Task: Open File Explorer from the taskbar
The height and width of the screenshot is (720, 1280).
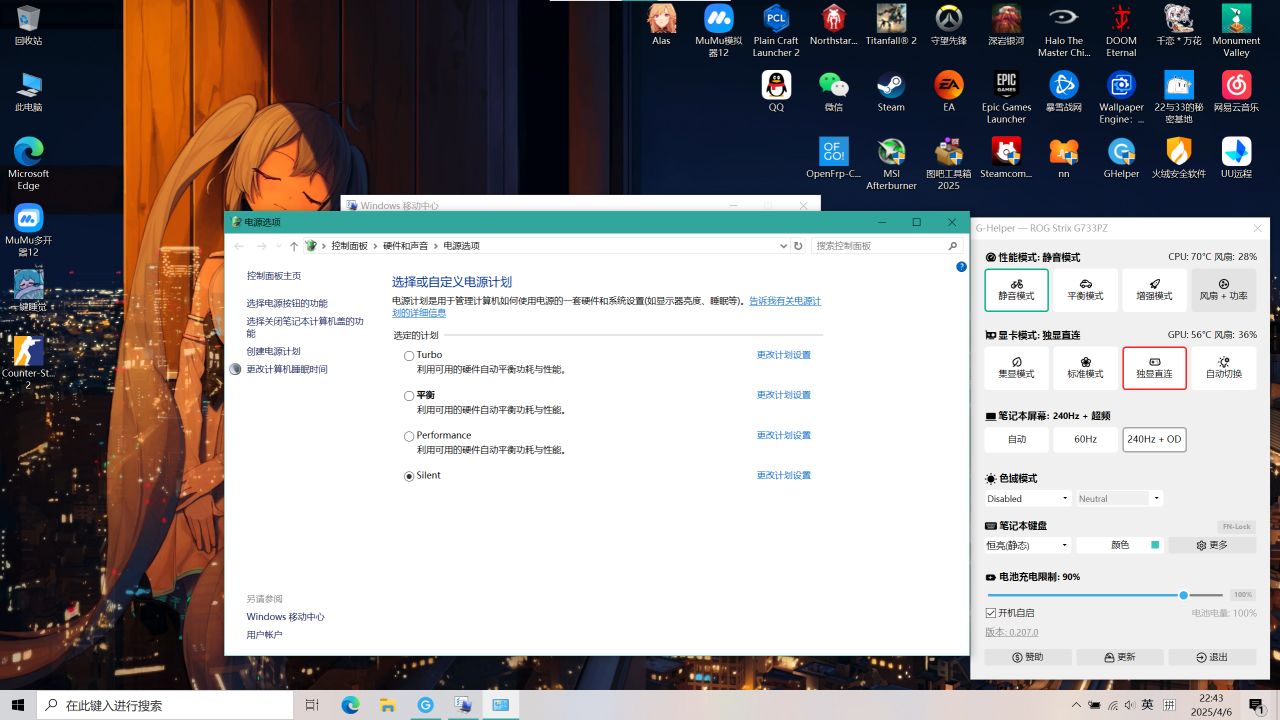Action: click(387, 705)
